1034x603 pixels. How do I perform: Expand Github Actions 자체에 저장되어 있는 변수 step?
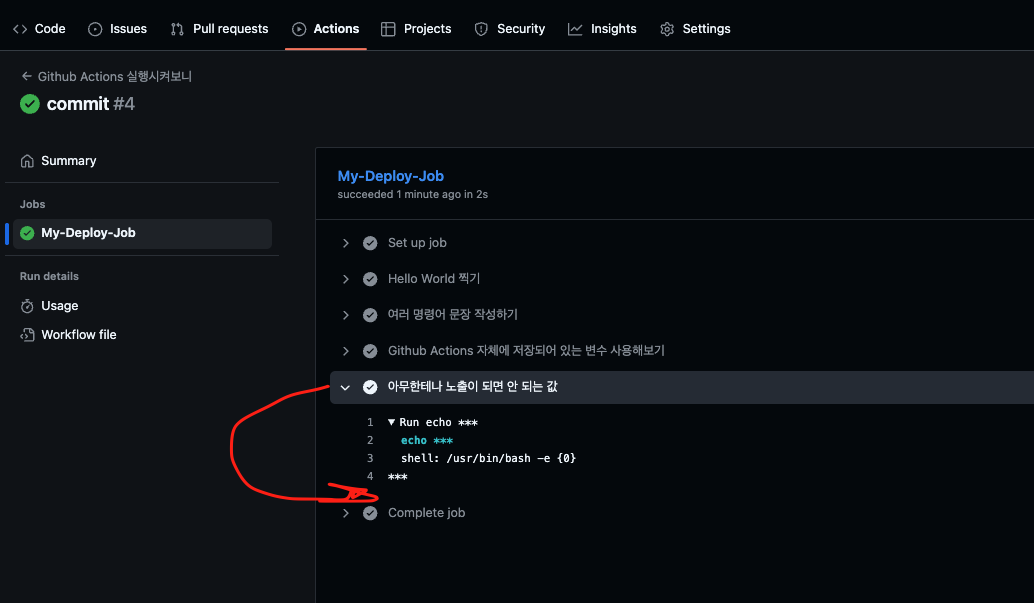pos(346,351)
